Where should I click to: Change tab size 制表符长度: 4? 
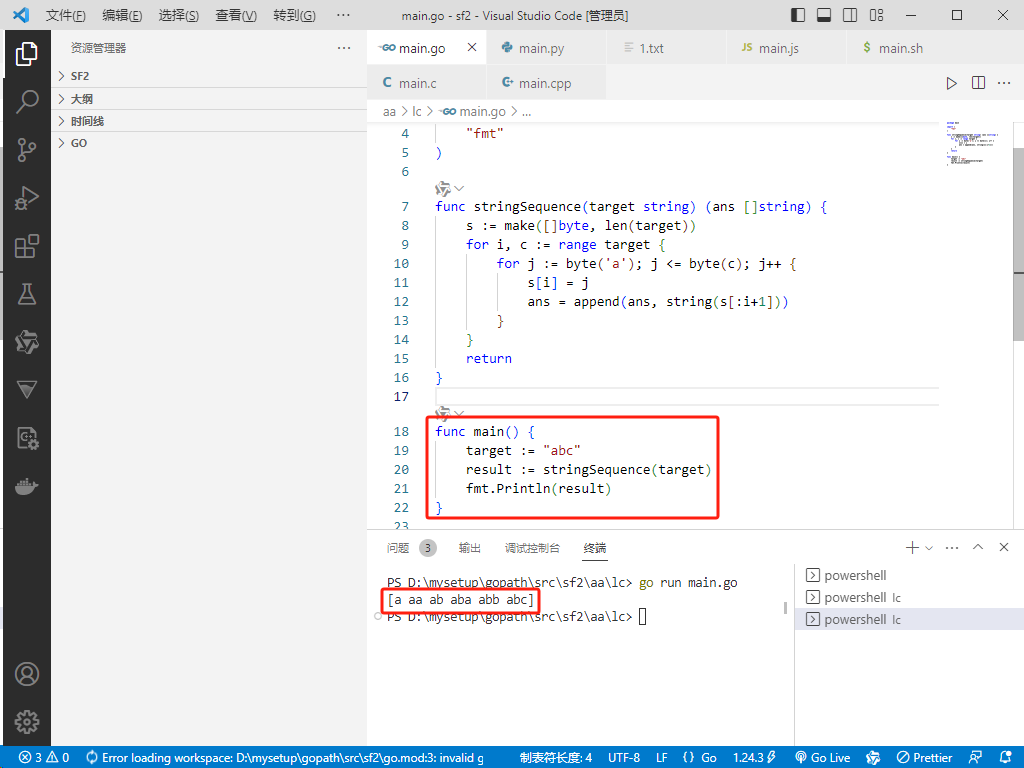pyautogui.click(x=556, y=758)
